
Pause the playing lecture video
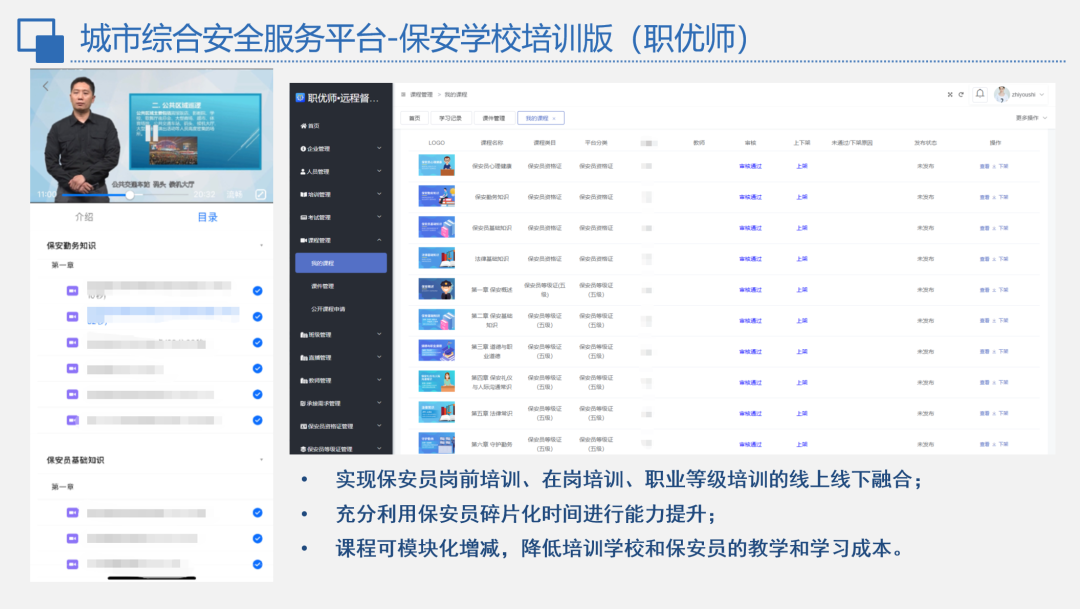152,133
